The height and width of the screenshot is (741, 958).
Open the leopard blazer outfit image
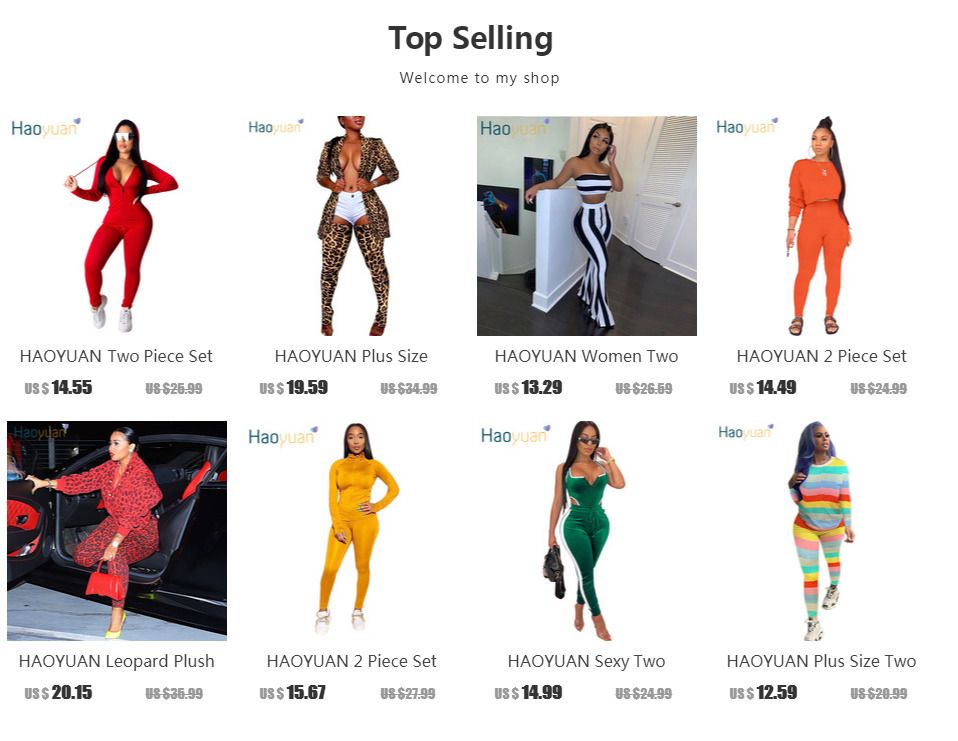click(352, 225)
